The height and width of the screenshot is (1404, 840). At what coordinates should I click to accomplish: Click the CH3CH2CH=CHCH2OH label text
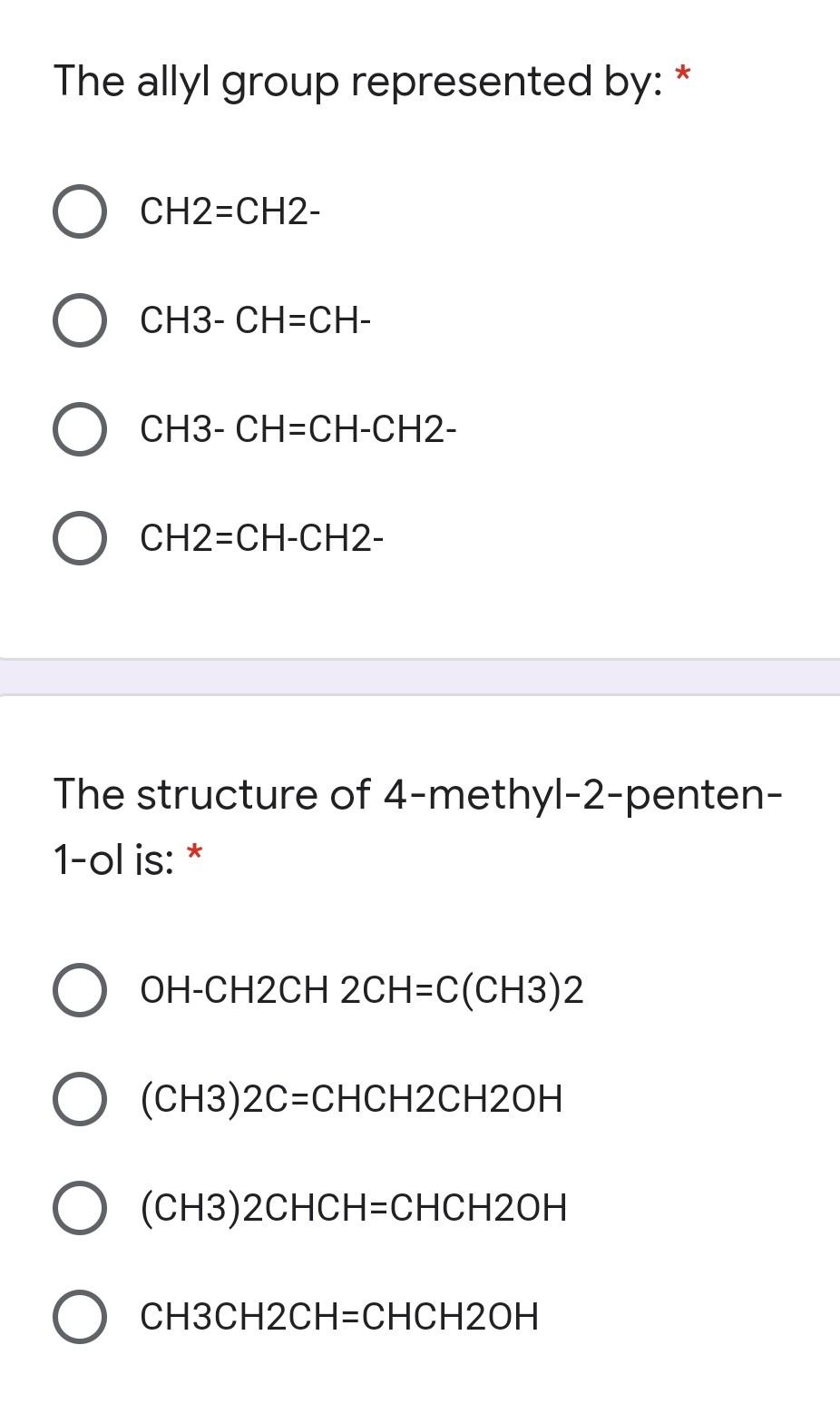(x=340, y=1316)
